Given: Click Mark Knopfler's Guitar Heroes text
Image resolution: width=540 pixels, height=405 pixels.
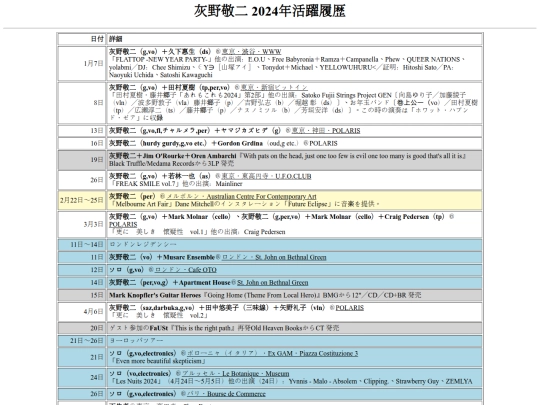Looking at the screenshot, I should [155, 295].
